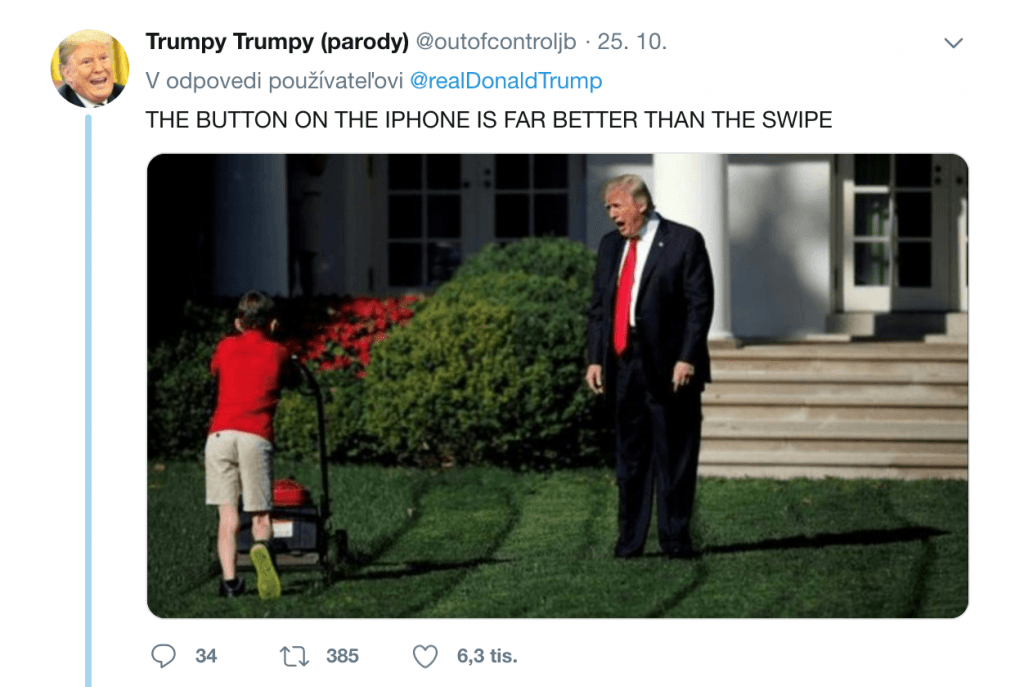Screen dimensions: 1024x687
Task: Like the tweet with the heart icon
Action: point(425,656)
